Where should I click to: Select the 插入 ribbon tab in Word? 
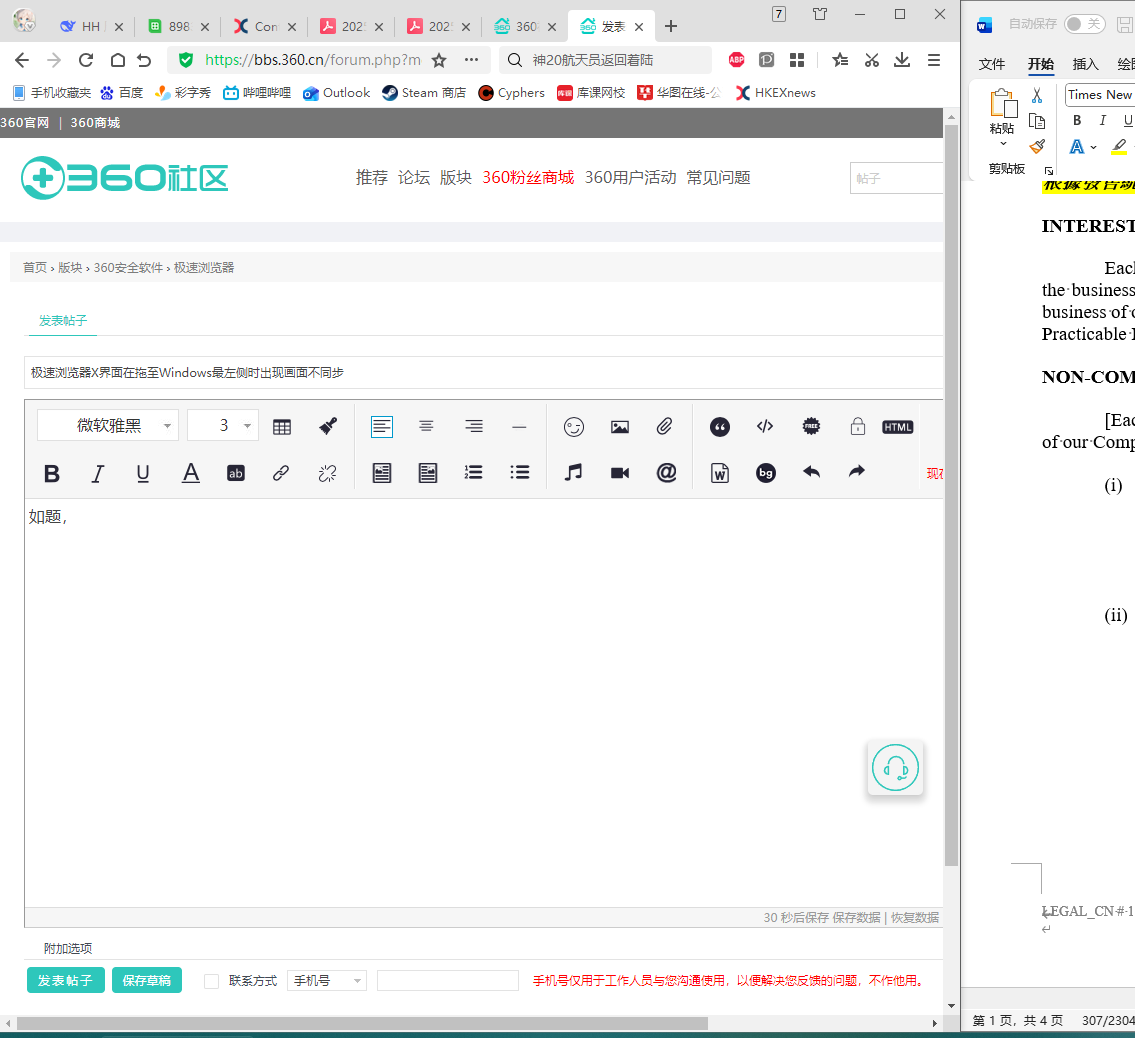point(1084,64)
